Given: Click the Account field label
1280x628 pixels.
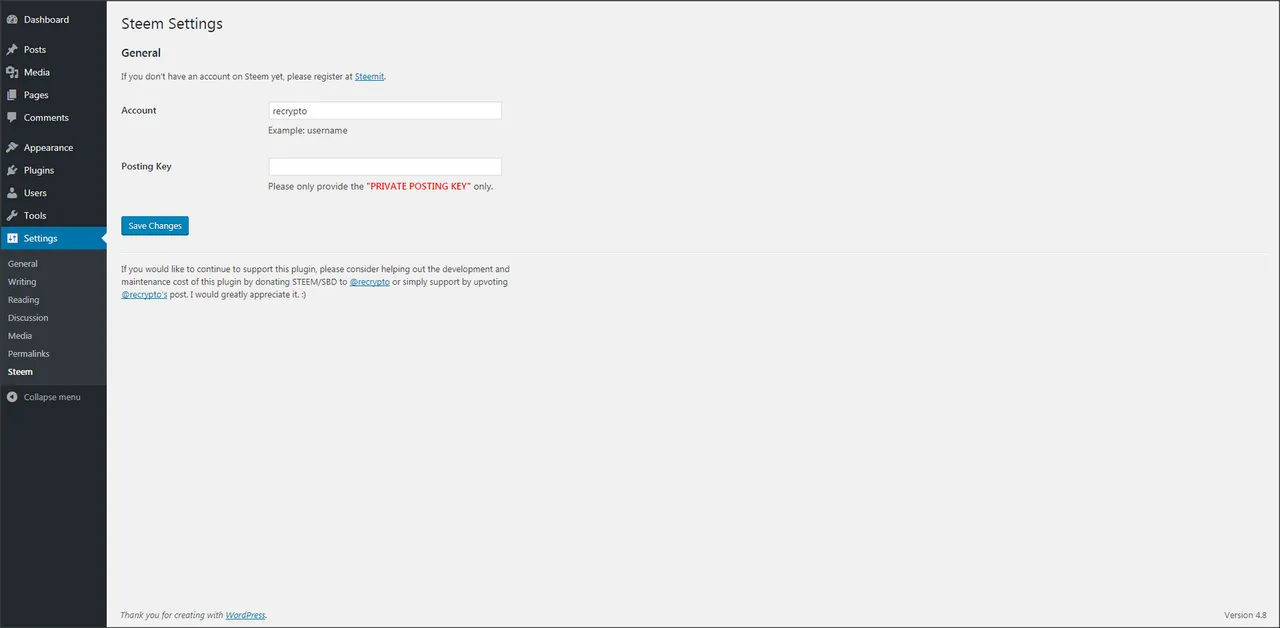Looking at the screenshot, I should point(139,110).
